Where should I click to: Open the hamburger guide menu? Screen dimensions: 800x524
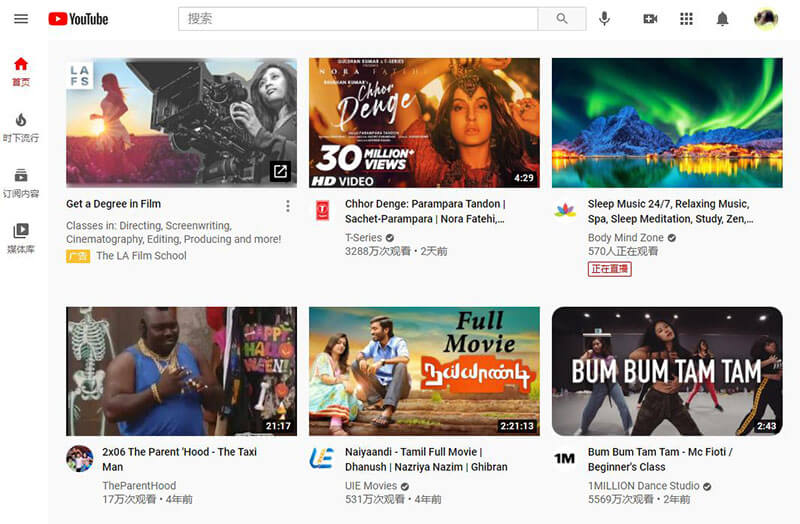pos(21,19)
